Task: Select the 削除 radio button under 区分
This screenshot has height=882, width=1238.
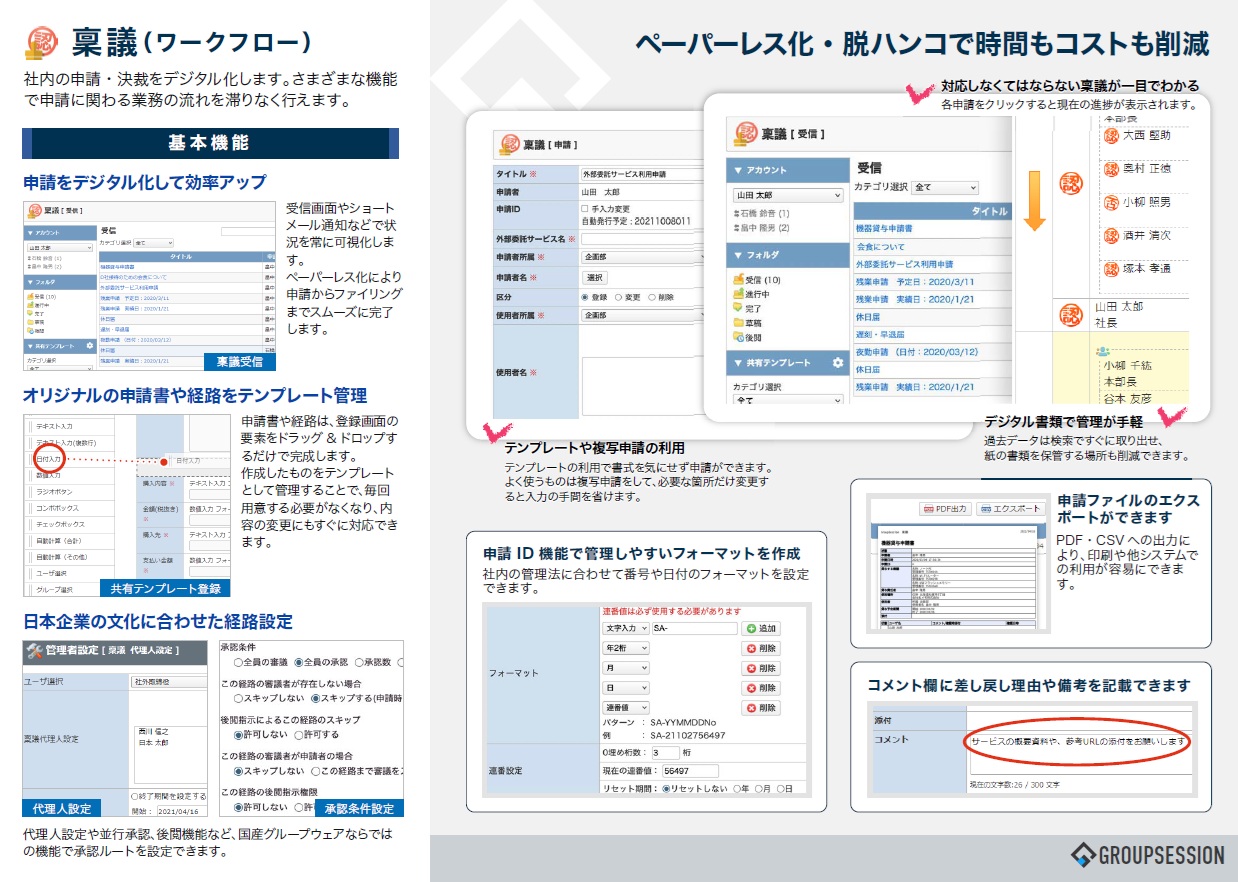Action: [653, 297]
